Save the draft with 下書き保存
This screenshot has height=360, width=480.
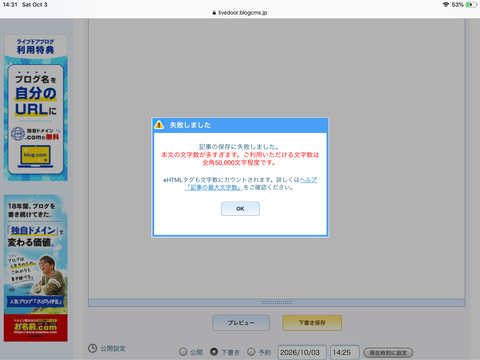(312, 323)
